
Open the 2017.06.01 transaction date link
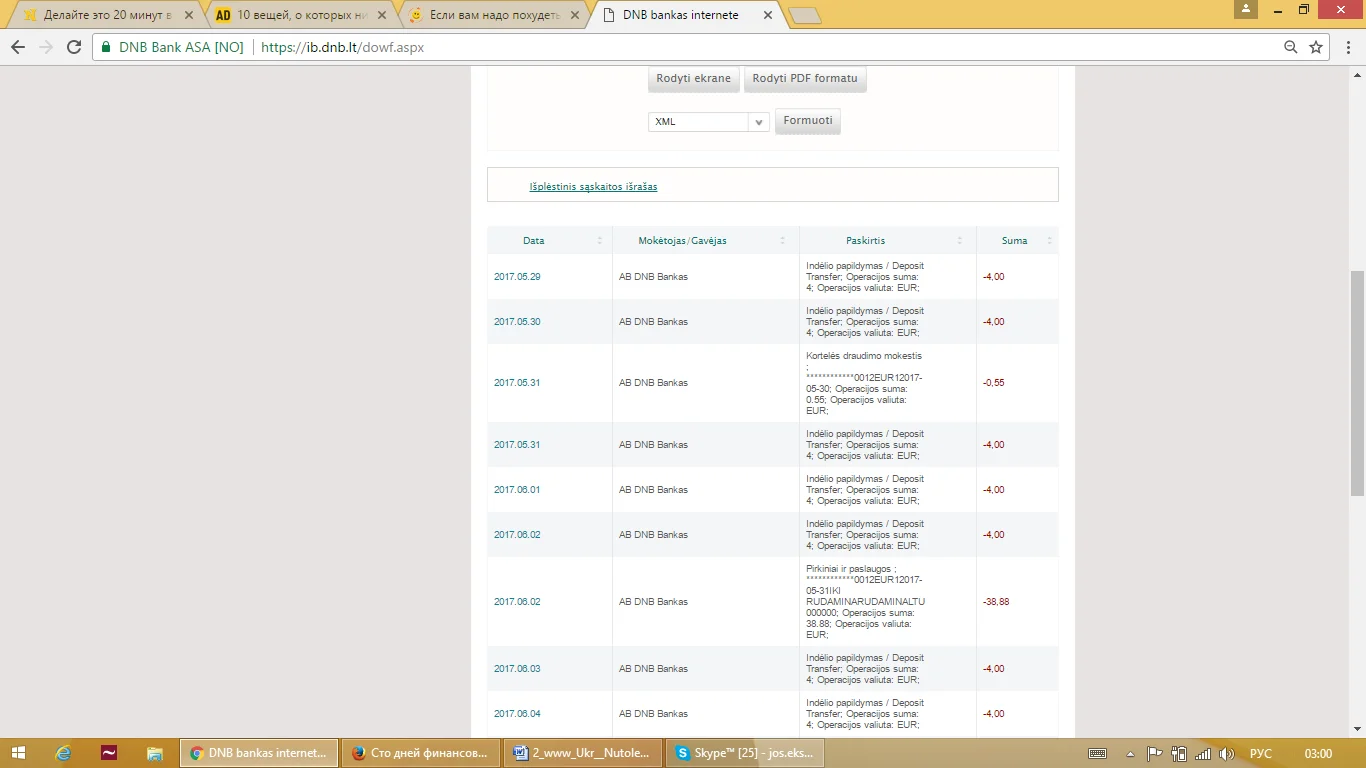click(x=517, y=490)
